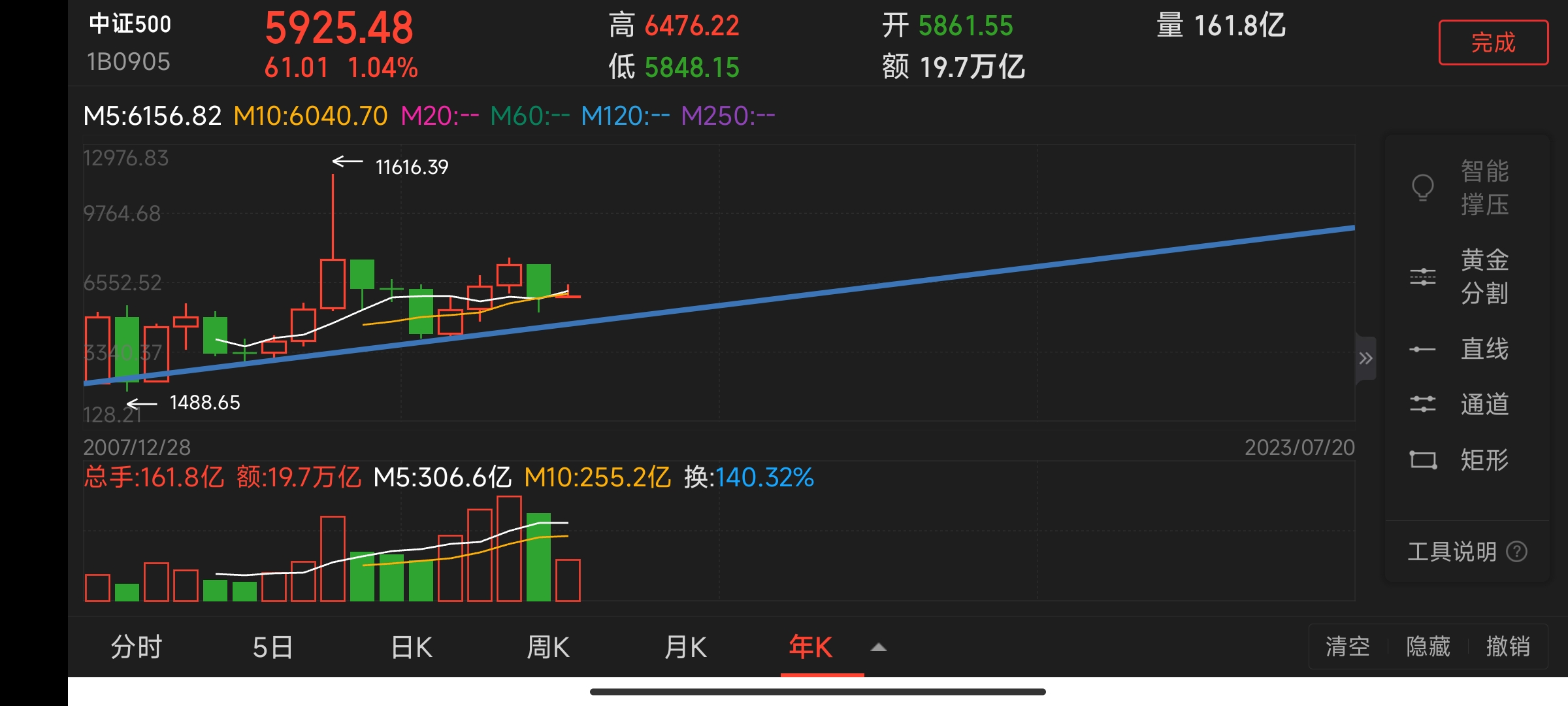Image resolution: width=1568 pixels, height=706 pixels.
Task: Toggle 隐藏 to hide drawings
Action: coord(1428,647)
